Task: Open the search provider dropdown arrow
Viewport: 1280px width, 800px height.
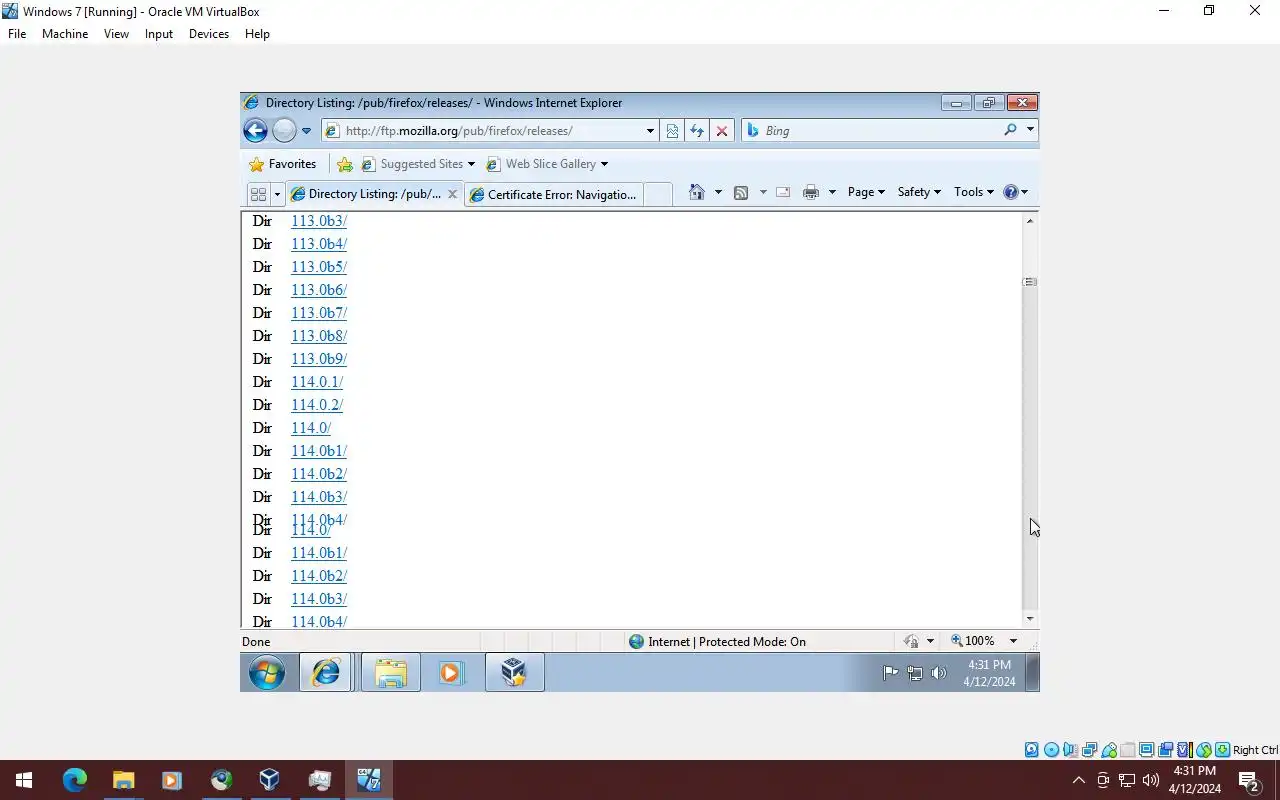Action: coord(1030,130)
